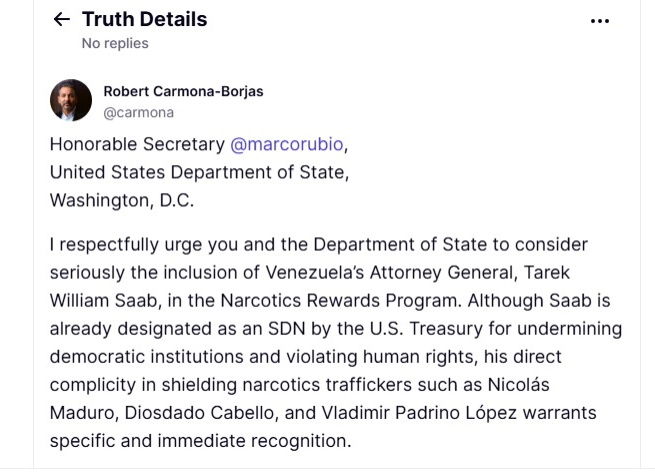Open the three-dot more options menu

click(x=600, y=21)
